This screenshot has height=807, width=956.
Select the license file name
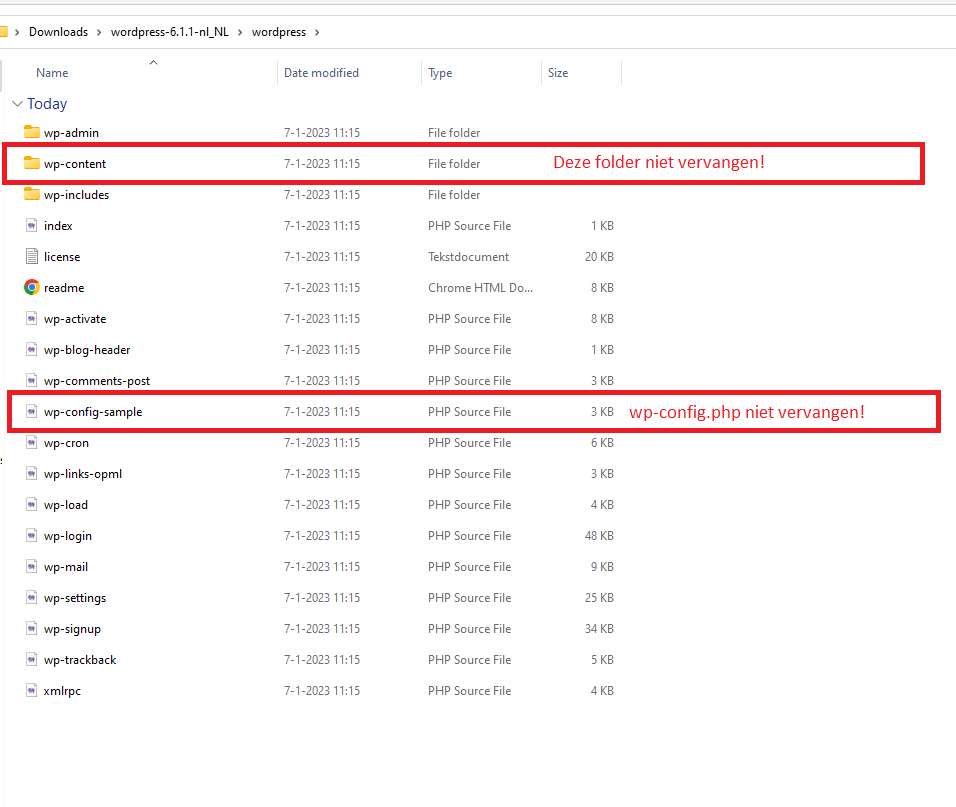click(62, 257)
